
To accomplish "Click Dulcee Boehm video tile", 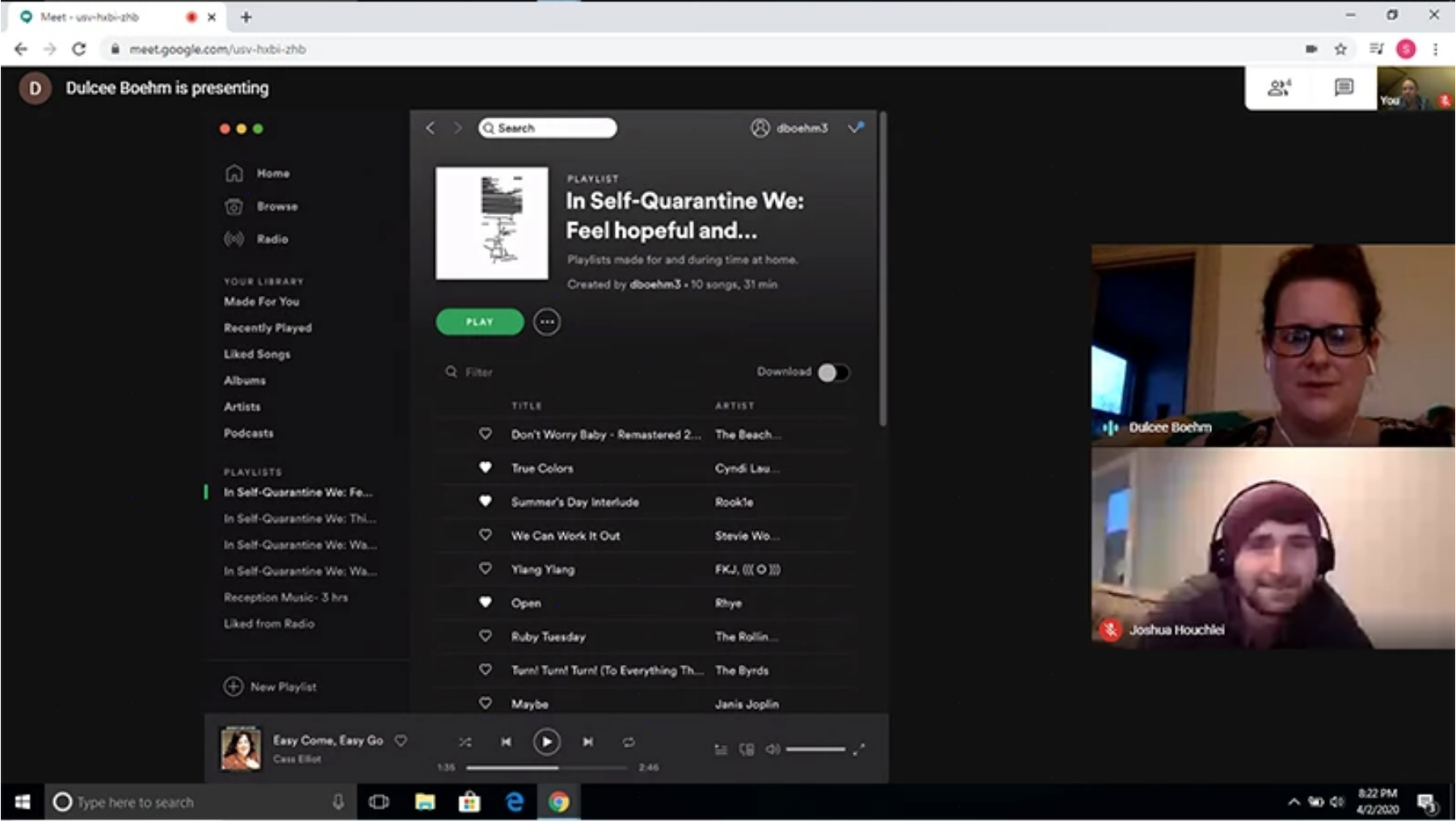I will click(x=1273, y=346).
